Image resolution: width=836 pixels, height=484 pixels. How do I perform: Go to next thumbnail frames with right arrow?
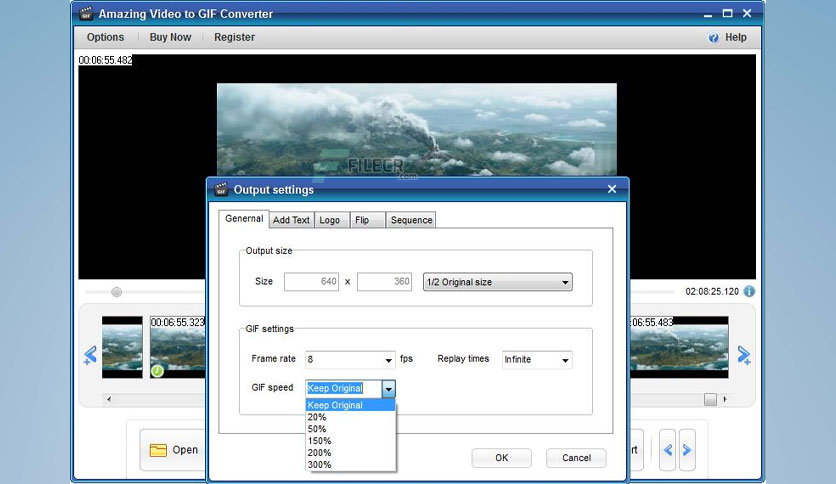pos(744,355)
